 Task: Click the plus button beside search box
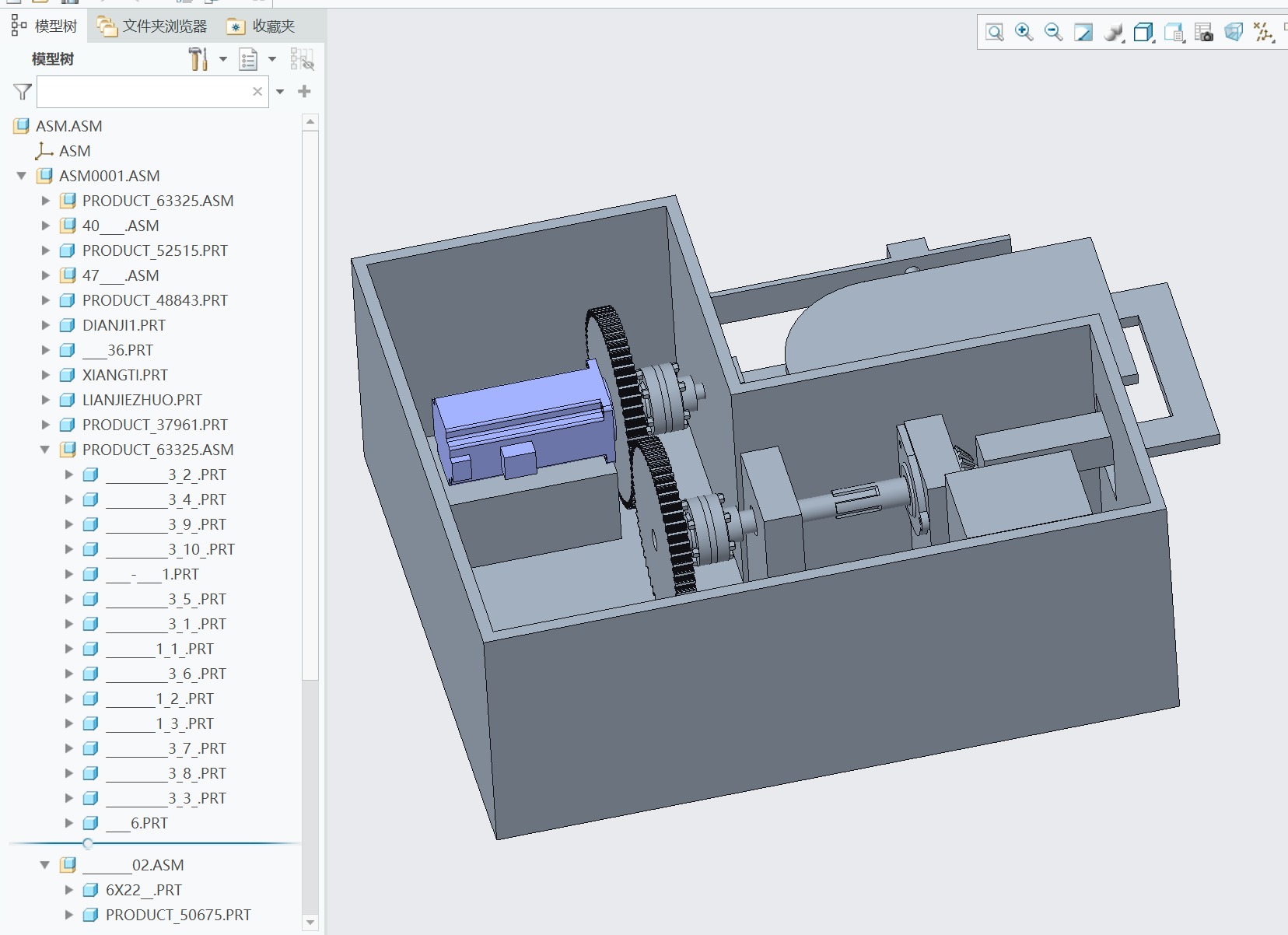[x=304, y=92]
